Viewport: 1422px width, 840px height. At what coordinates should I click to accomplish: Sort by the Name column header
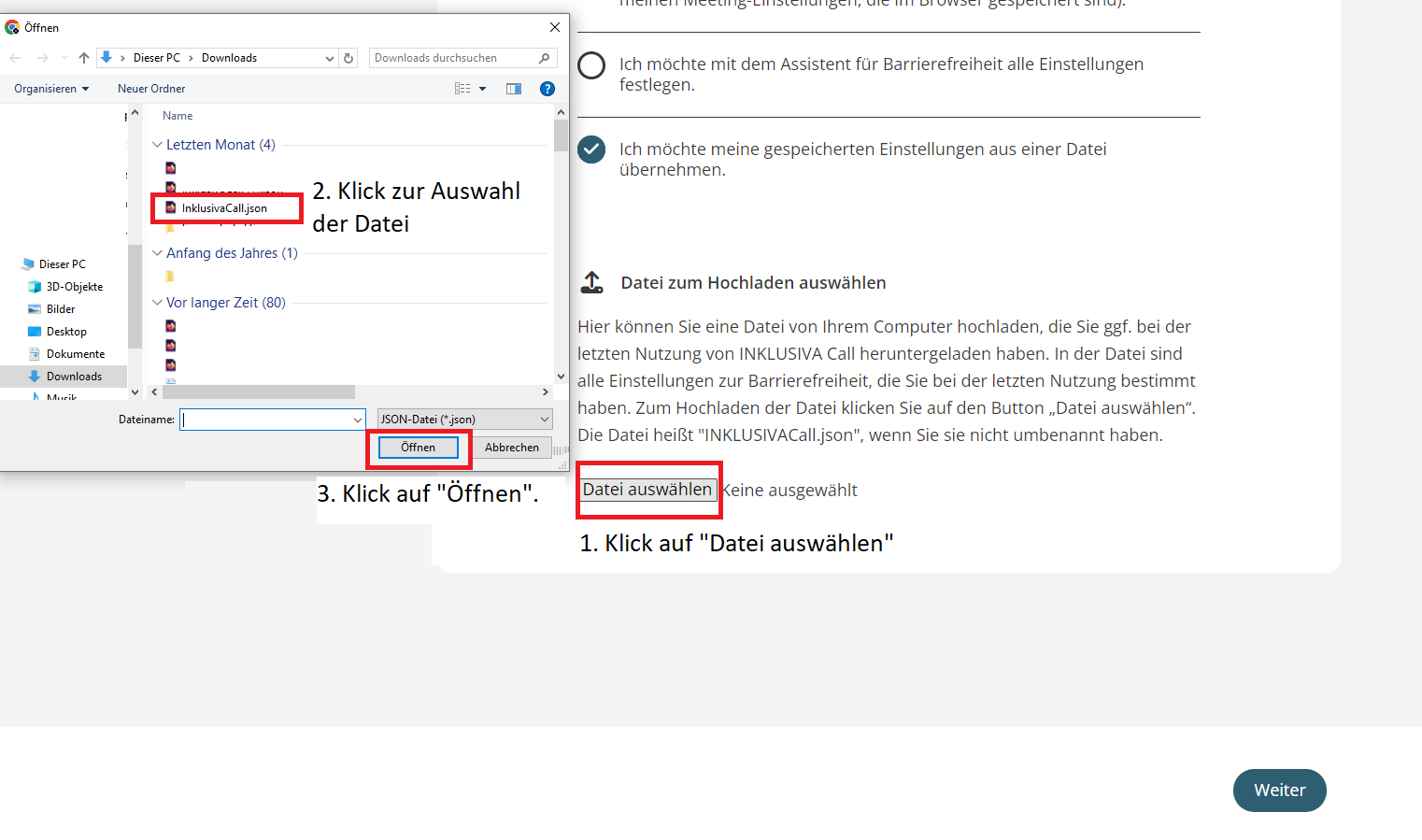[178, 116]
